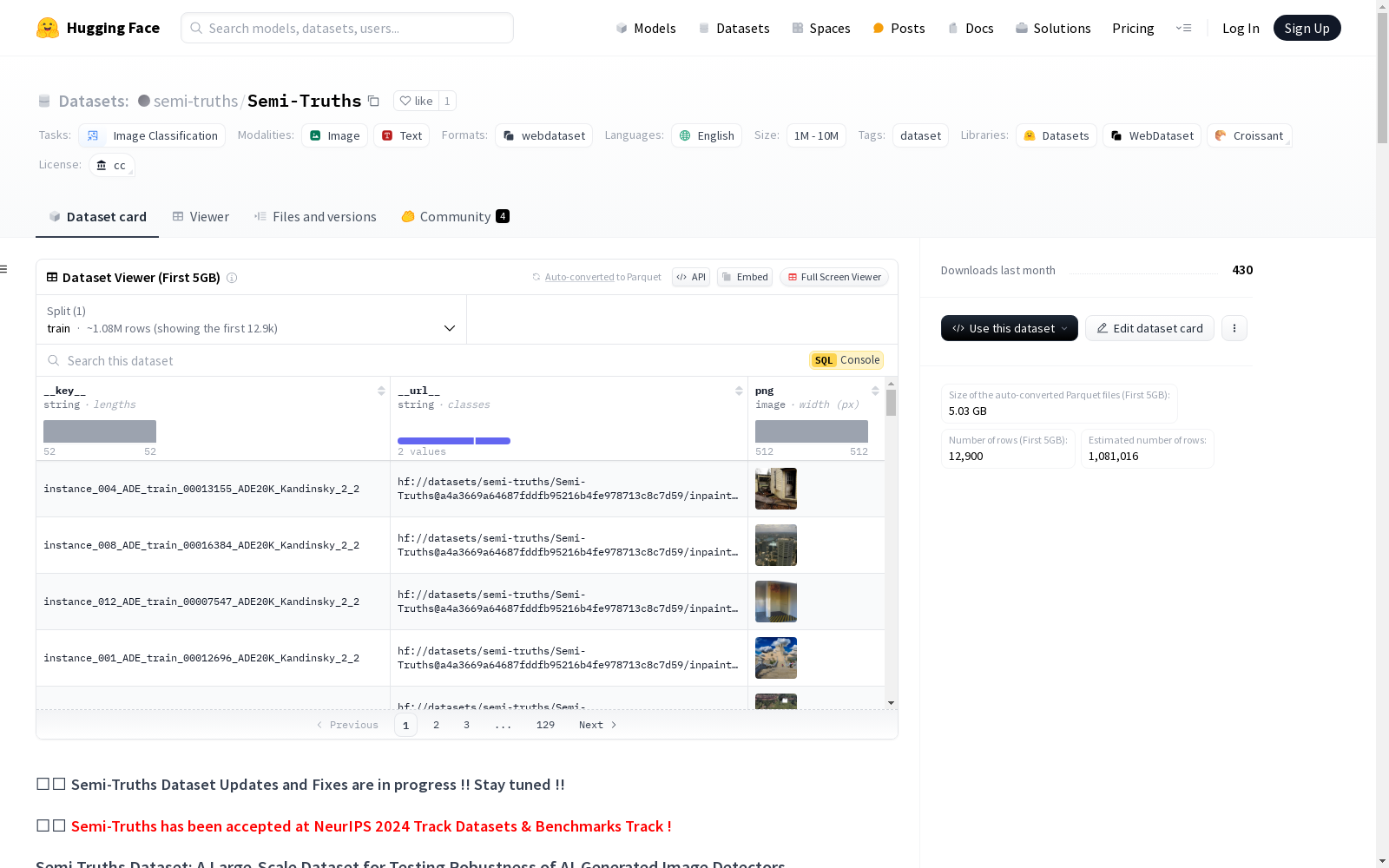Click the cc license tag
1389x868 pixels.
tap(112, 165)
